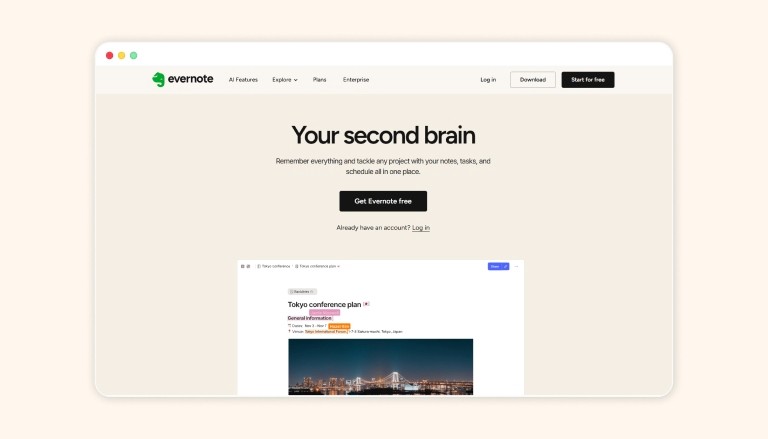Click the green maximize window button

click(x=133, y=55)
